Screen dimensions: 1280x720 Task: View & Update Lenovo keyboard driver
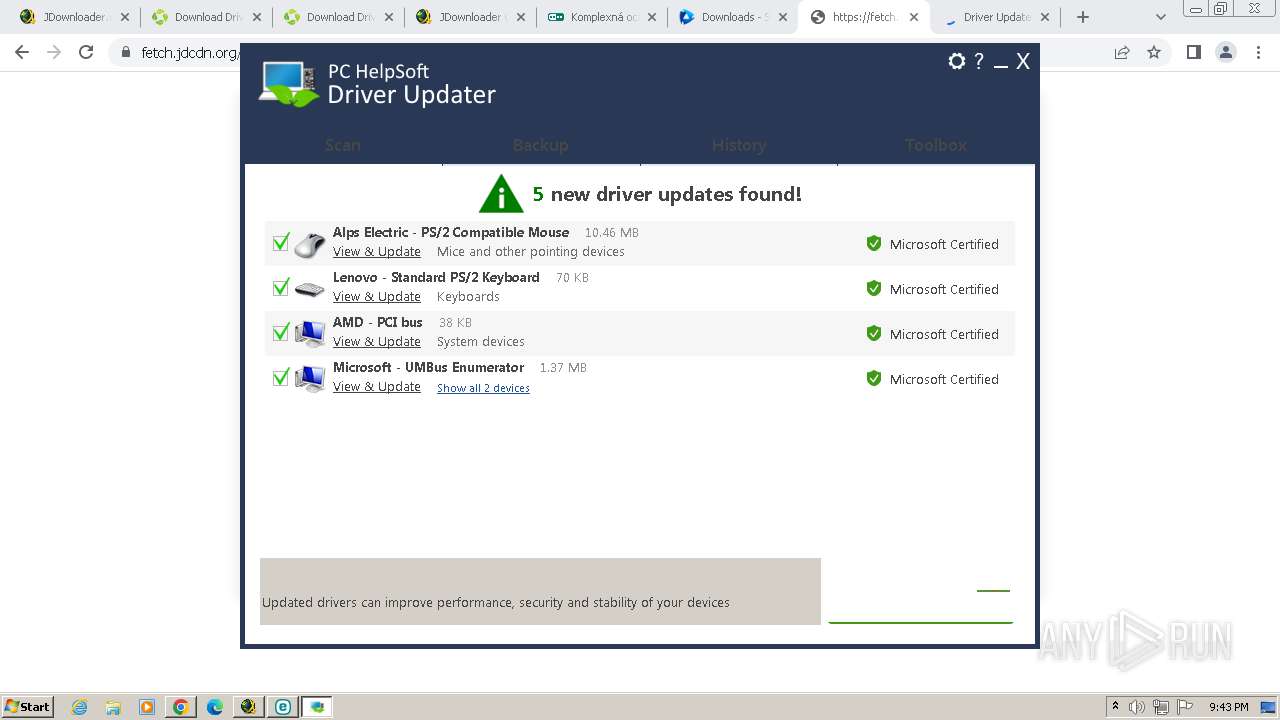tap(377, 297)
